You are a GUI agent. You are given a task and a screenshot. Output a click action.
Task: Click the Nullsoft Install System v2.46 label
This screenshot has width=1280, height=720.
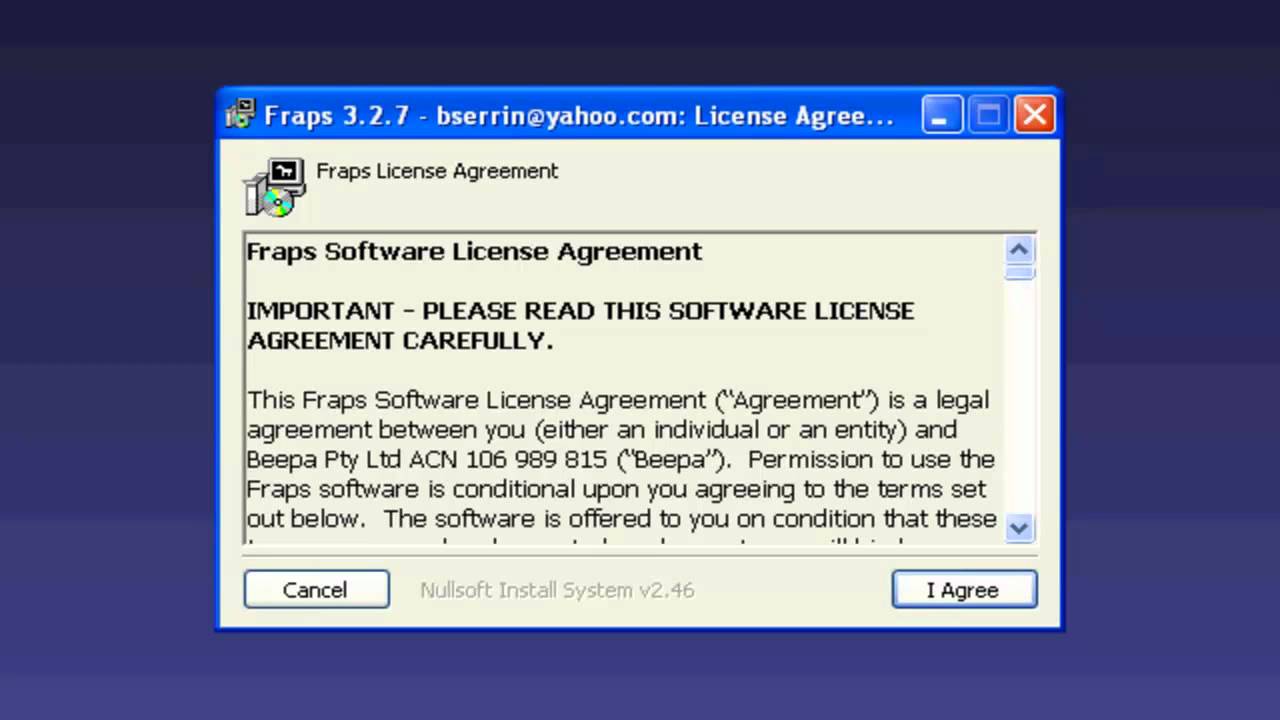(557, 590)
